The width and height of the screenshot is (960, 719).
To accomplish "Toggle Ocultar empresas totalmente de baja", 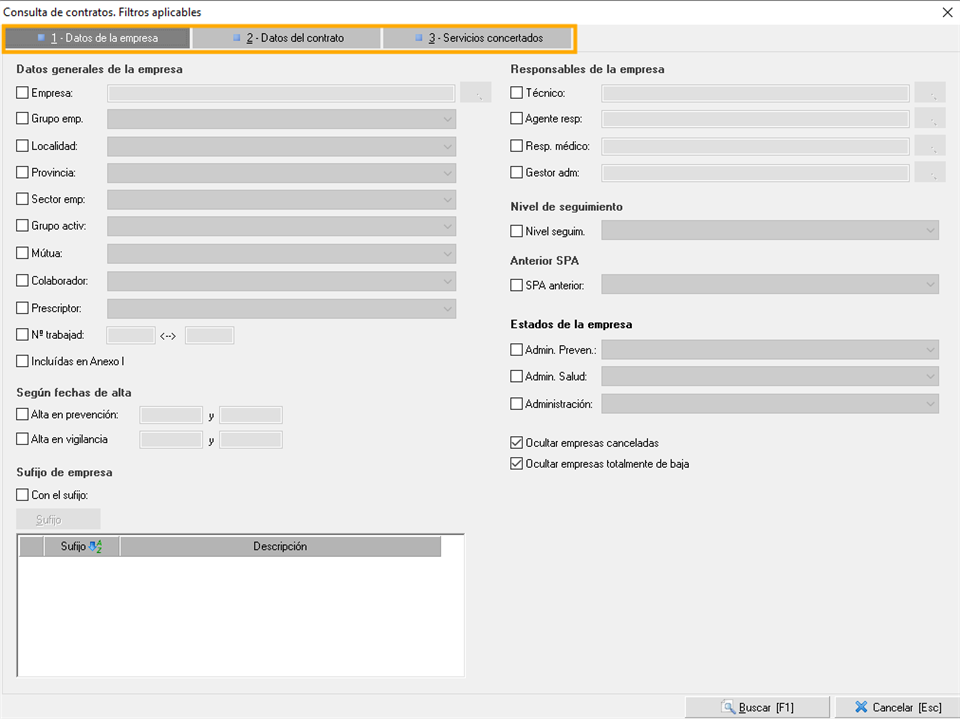I will coord(517,464).
